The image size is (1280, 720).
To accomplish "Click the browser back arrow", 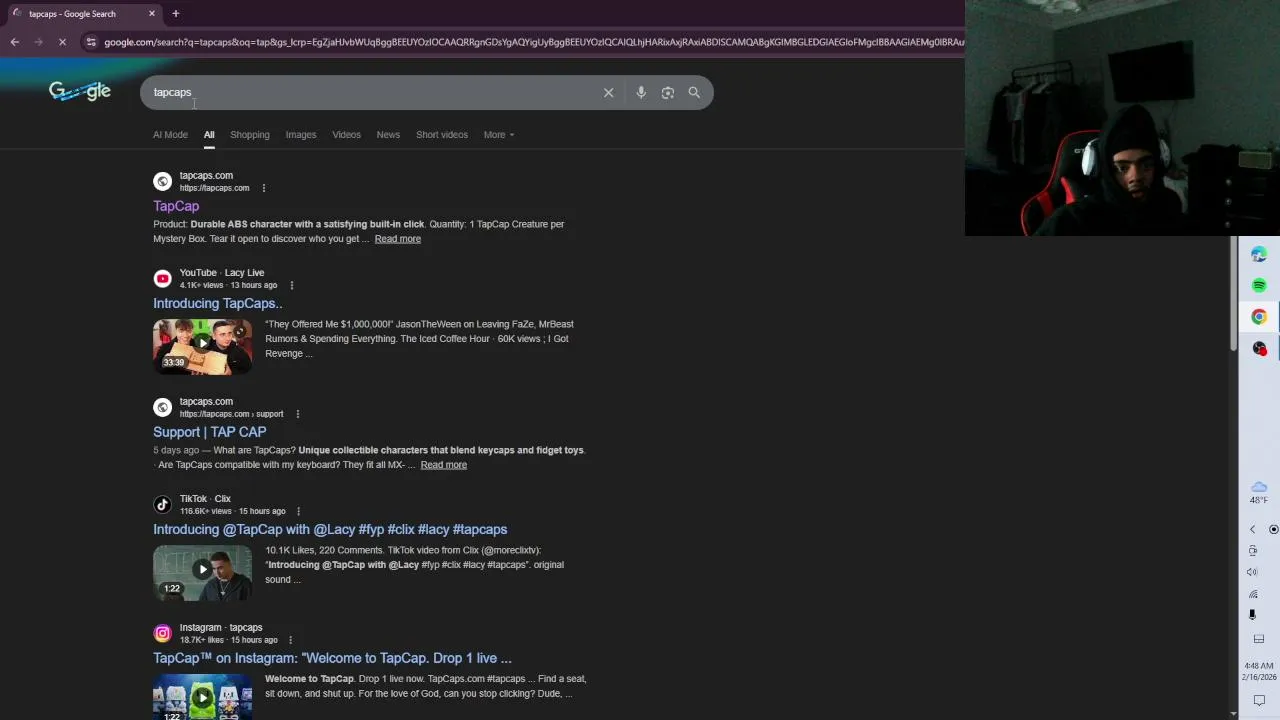I will tap(15, 42).
